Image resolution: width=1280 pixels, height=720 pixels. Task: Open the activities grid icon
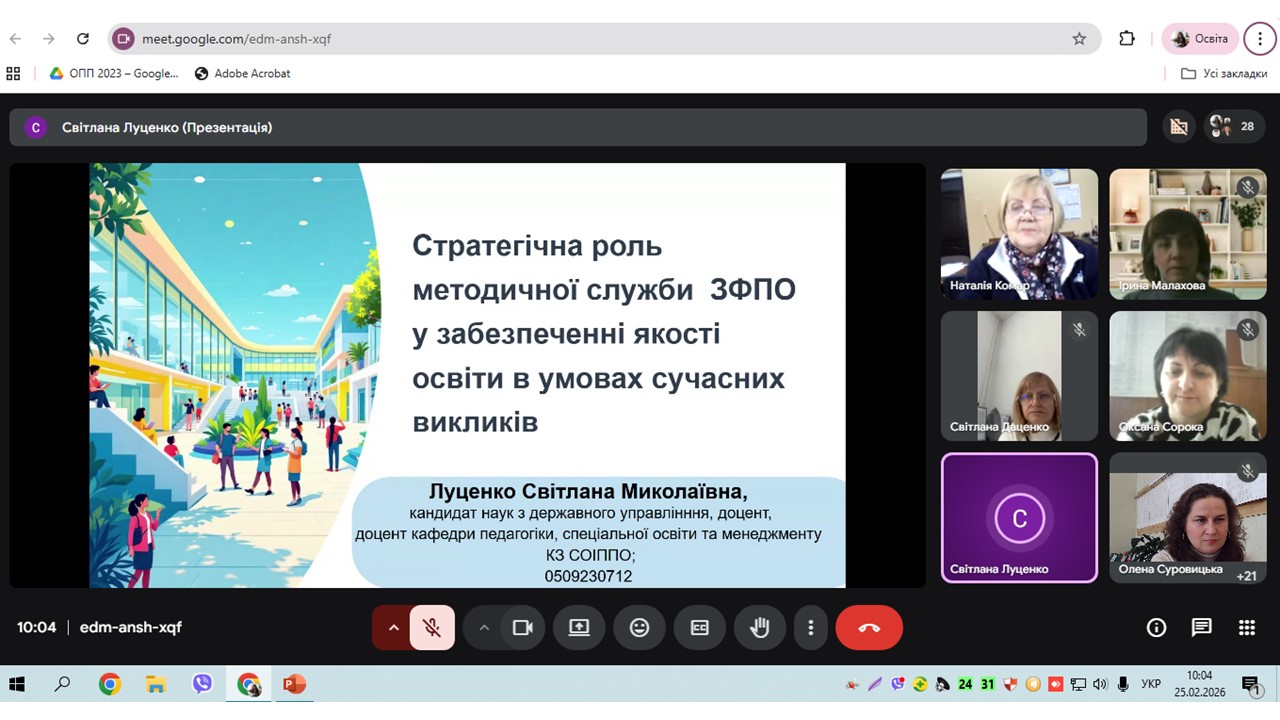coord(1246,628)
